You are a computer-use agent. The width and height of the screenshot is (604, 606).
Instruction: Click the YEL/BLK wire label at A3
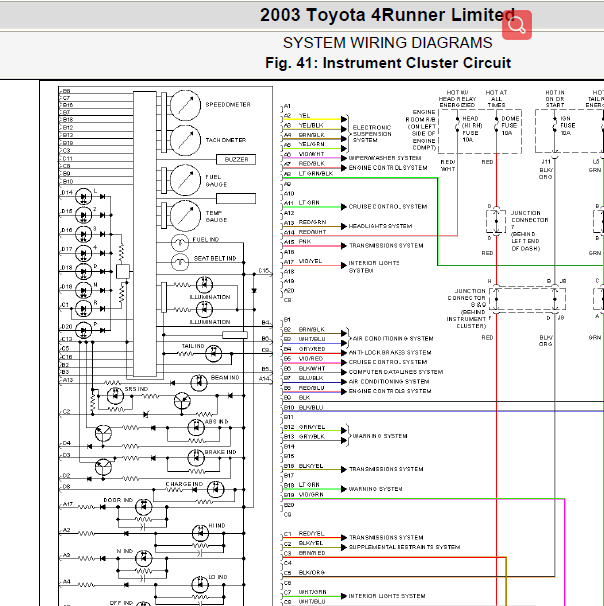[x=311, y=125]
